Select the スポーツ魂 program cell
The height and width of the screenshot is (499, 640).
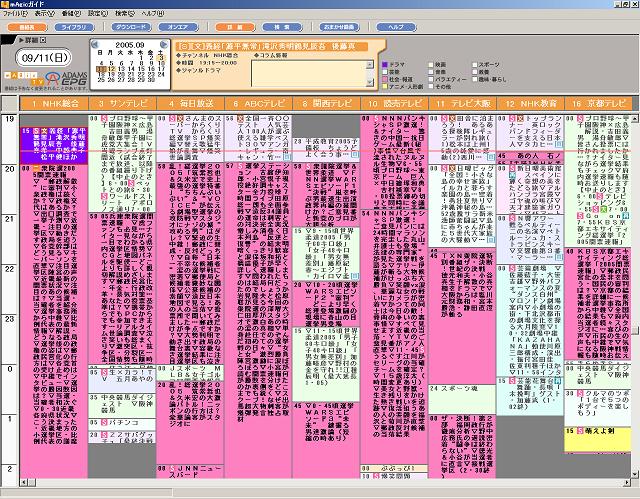pos(462,399)
